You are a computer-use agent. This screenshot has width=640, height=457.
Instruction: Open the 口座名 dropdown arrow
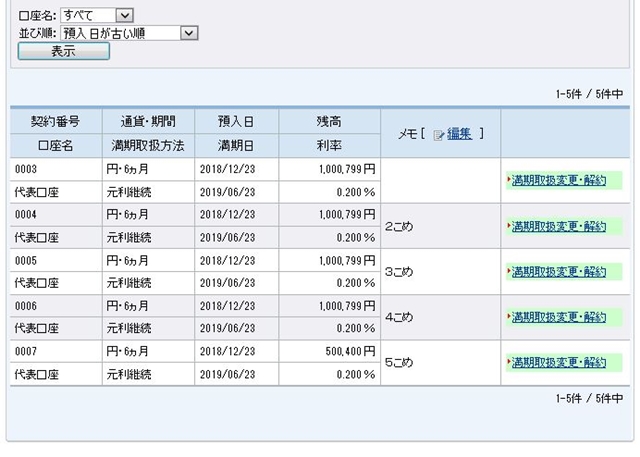(124, 16)
